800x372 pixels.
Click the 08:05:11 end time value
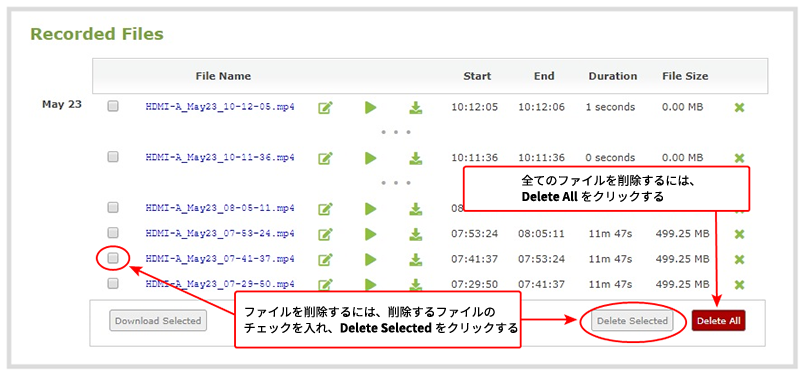click(542, 234)
